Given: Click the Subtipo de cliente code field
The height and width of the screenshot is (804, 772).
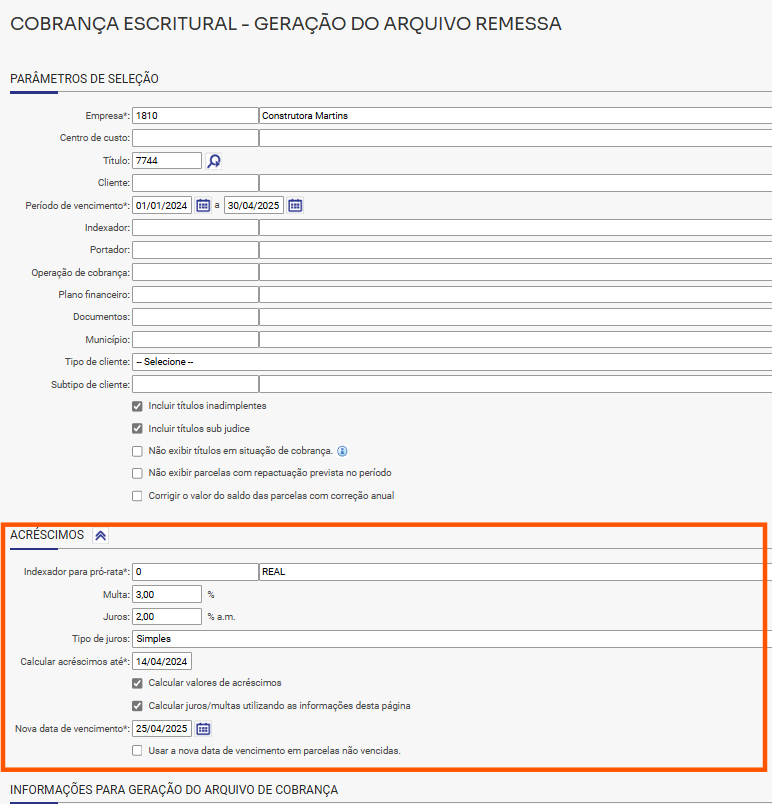Looking at the screenshot, I should coord(195,385).
